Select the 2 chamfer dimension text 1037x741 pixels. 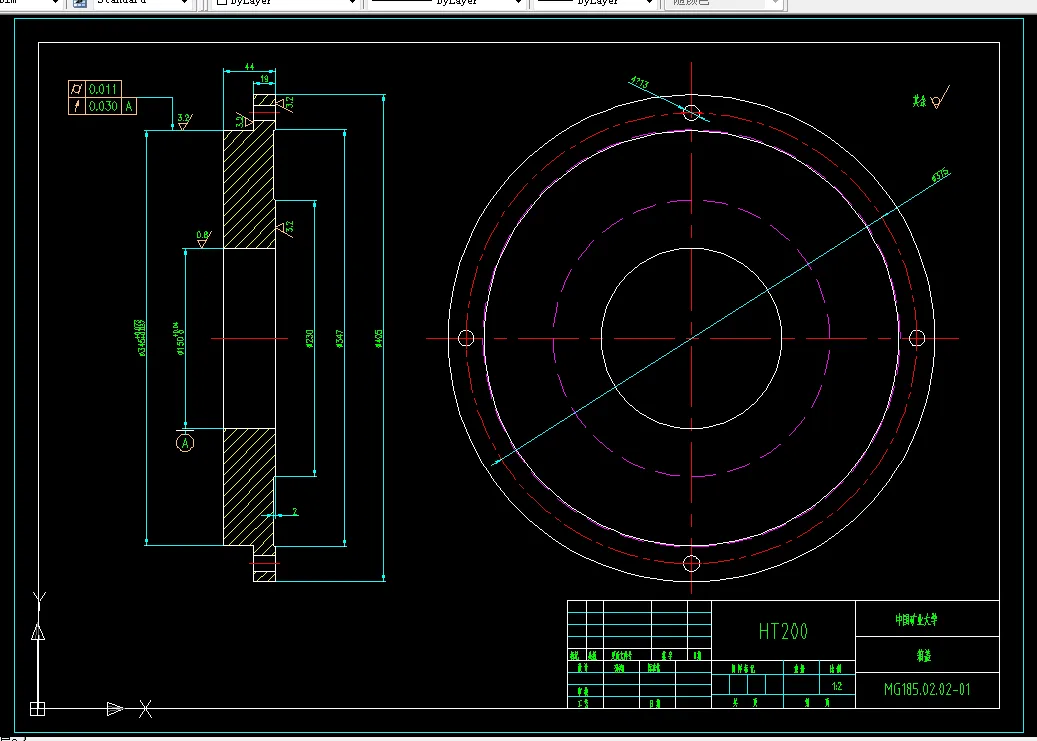pos(295,511)
